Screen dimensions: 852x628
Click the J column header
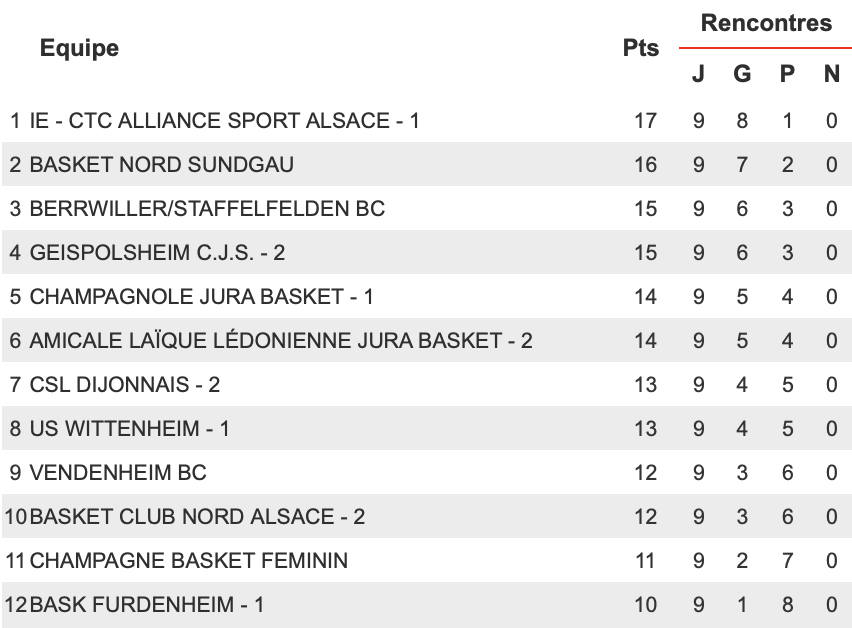(698, 73)
